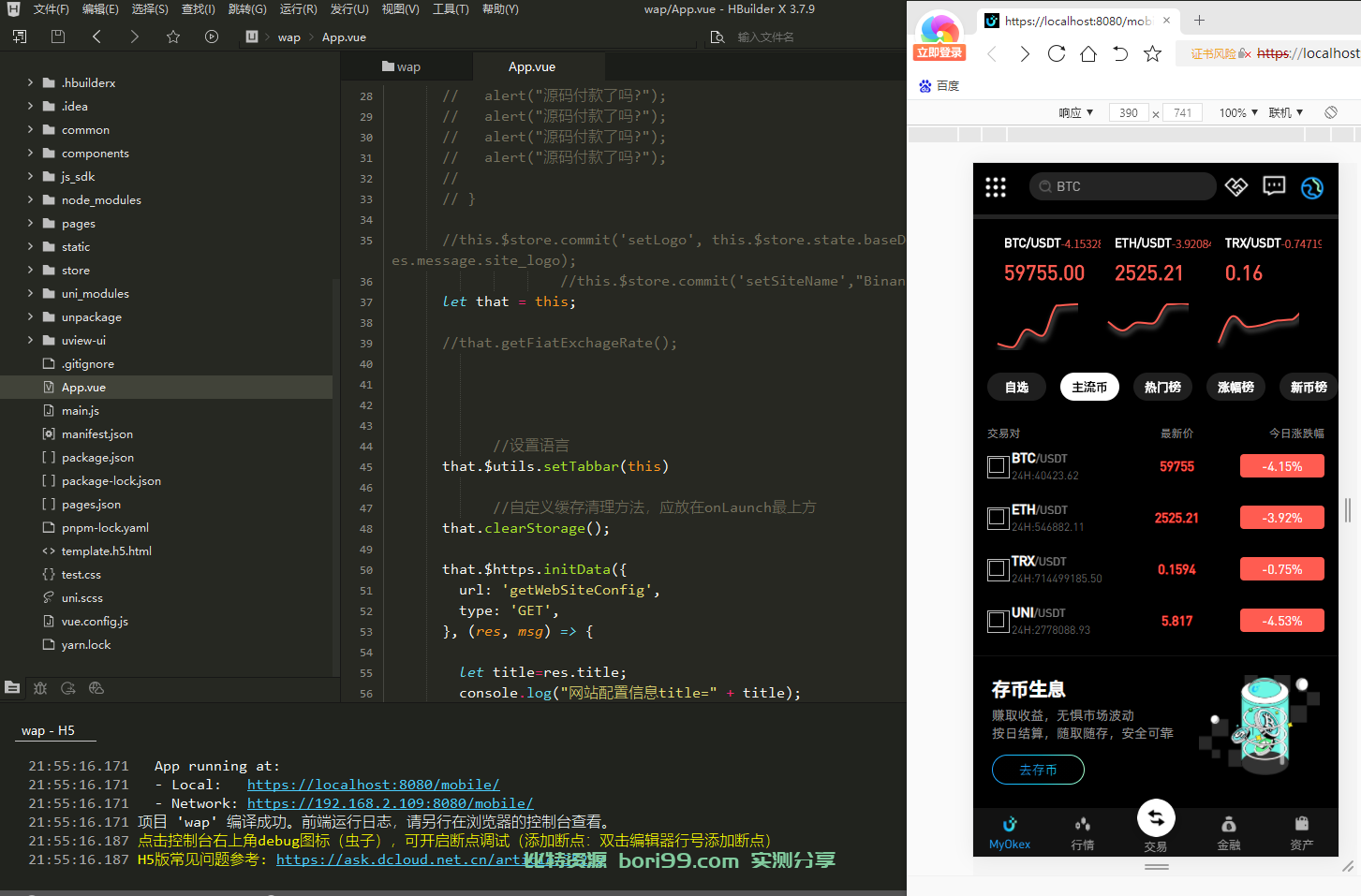Open the 百度 bookmark

(x=939, y=86)
